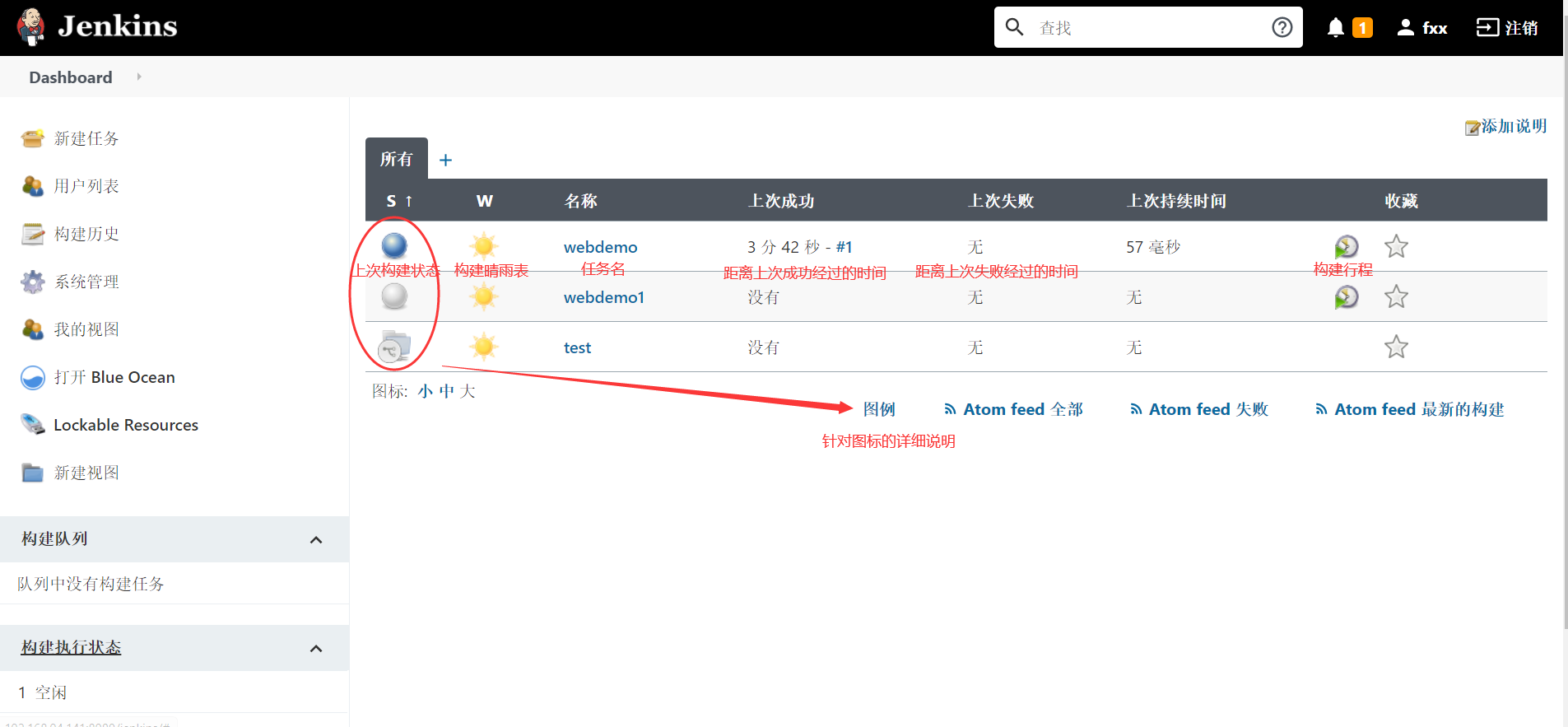The image size is (1568, 727).
Task: Open the 构建执行状态 heading link
Action: click(72, 647)
